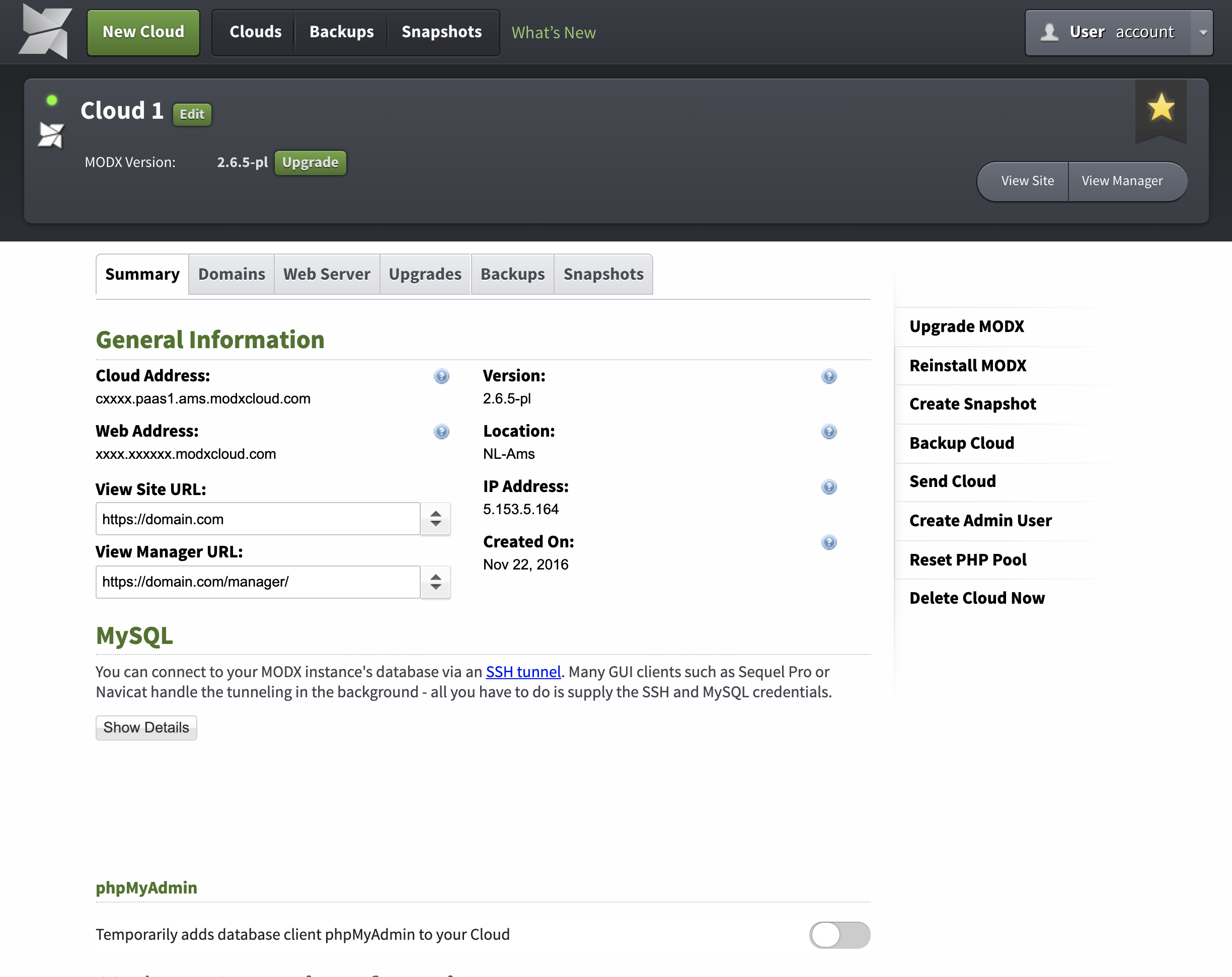Image resolution: width=1232 pixels, height=977 pixels.
Task: Click the created date Nov 22, 2016
Action: (x=525, y=565)
